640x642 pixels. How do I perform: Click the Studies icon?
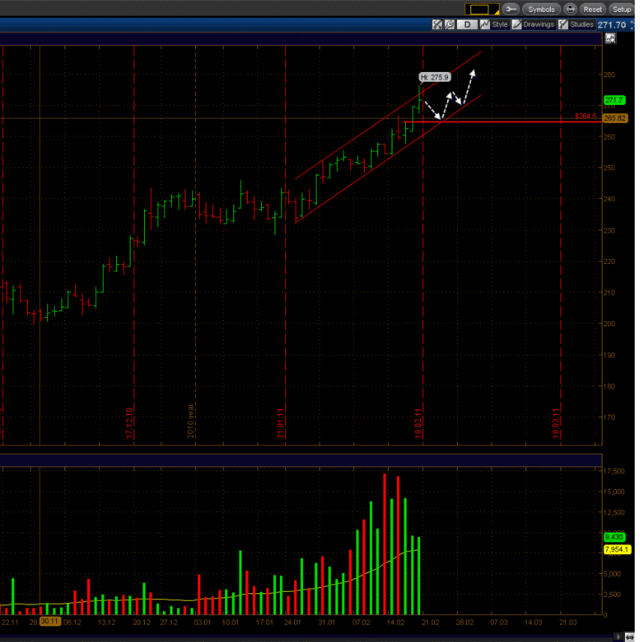point(563,24)
